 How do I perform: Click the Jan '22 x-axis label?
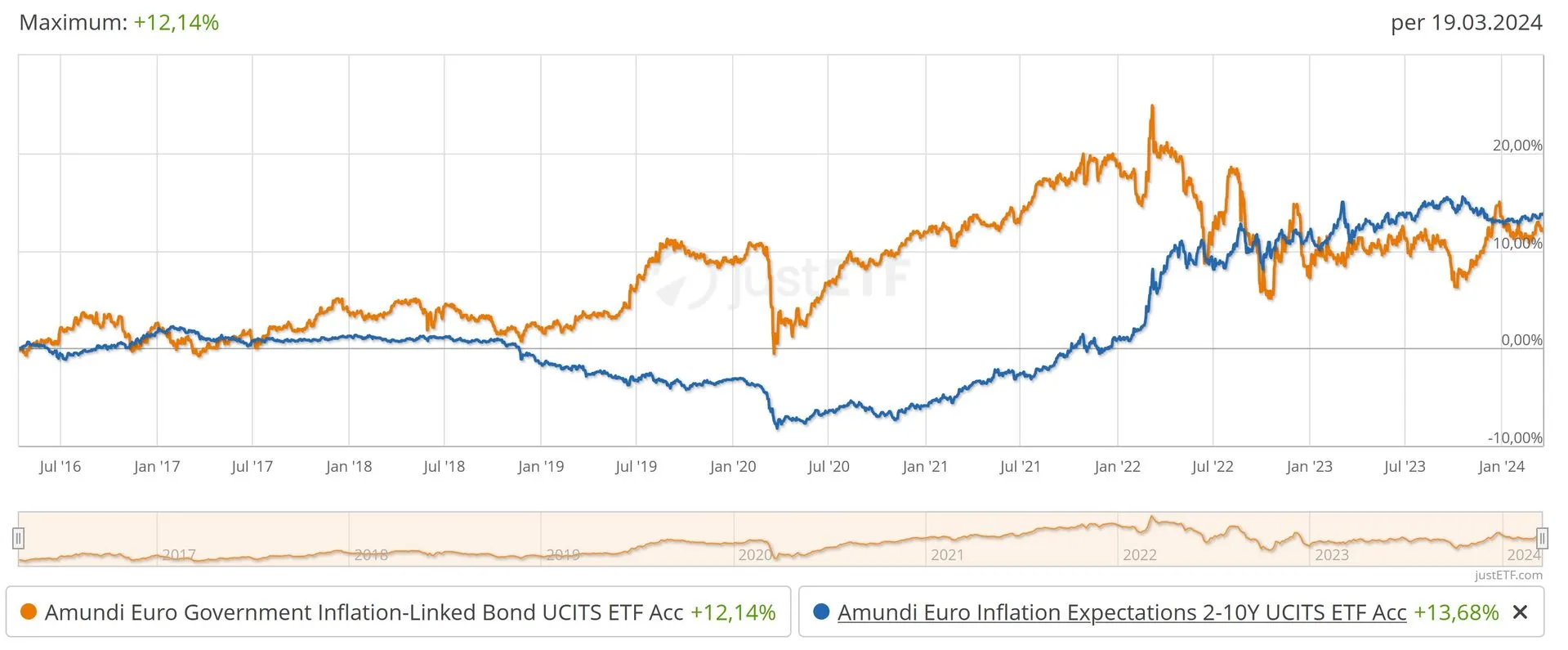(1117, 467)
